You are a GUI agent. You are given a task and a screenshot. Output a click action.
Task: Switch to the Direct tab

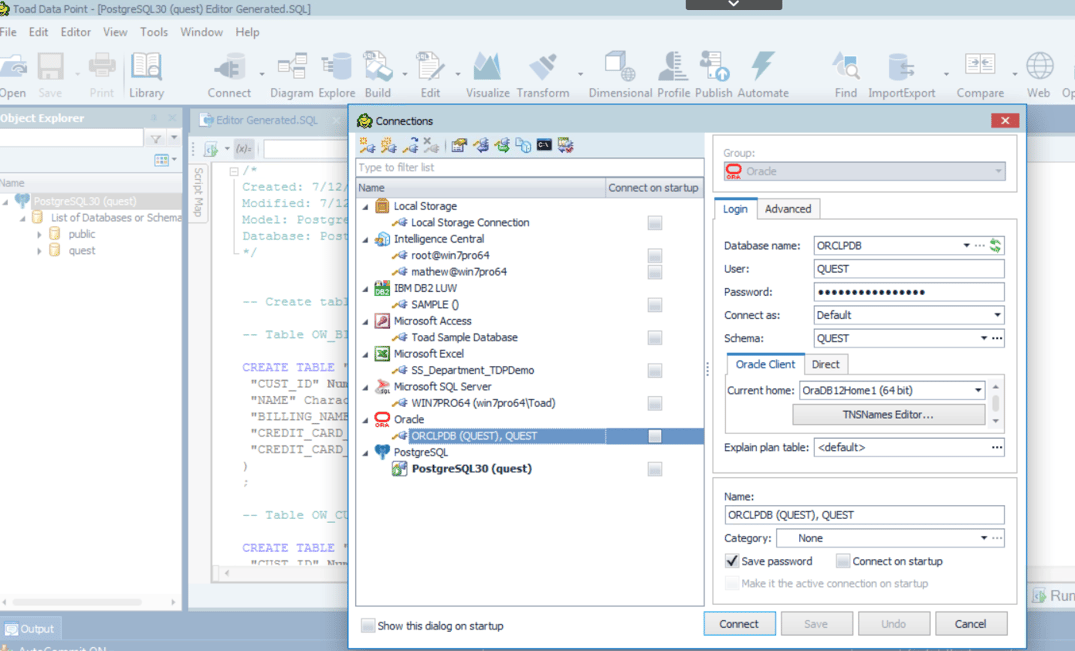825,365
